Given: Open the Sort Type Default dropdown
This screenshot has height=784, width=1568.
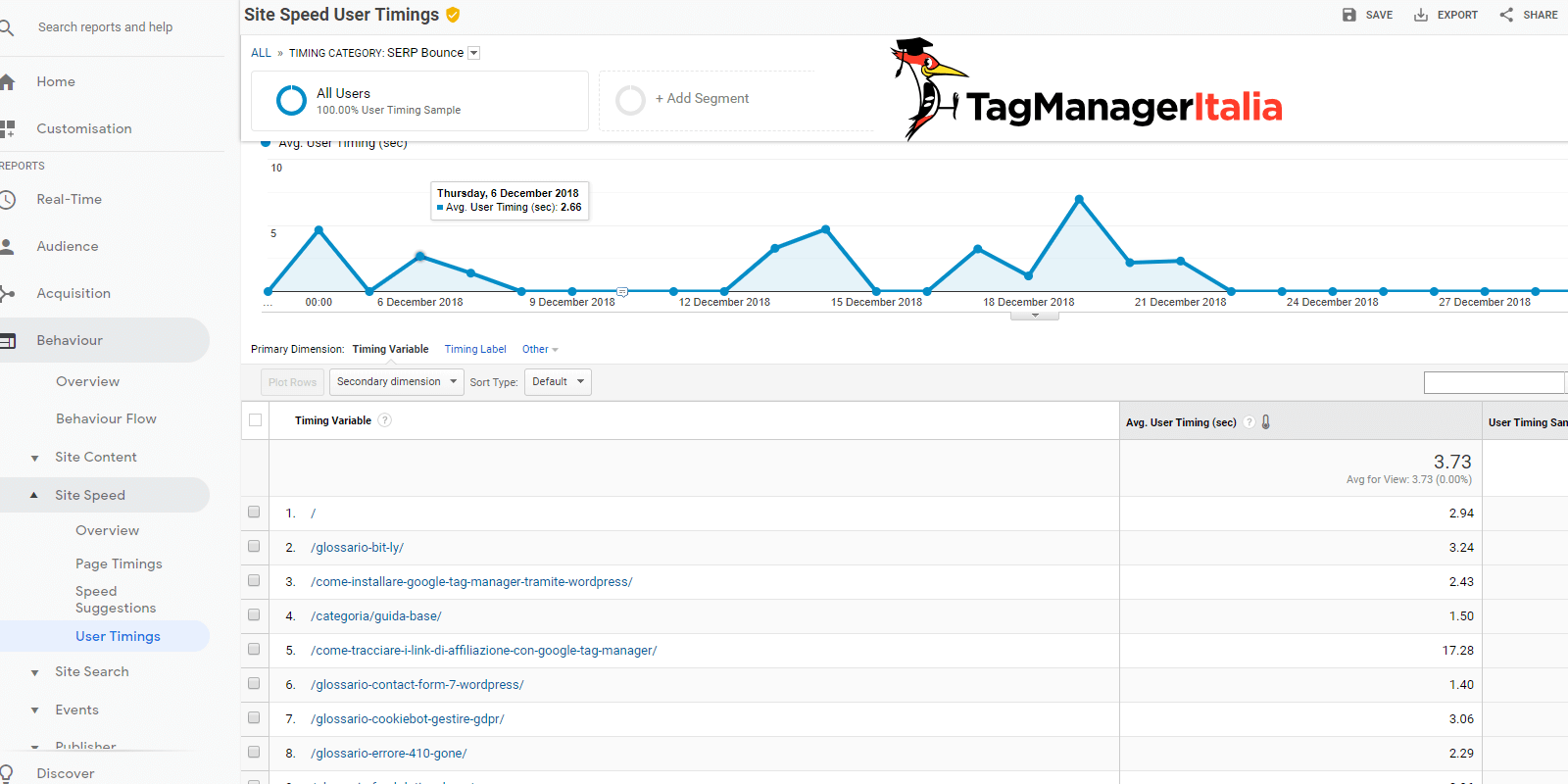Looking at the screenshot, I should (559, 382).
